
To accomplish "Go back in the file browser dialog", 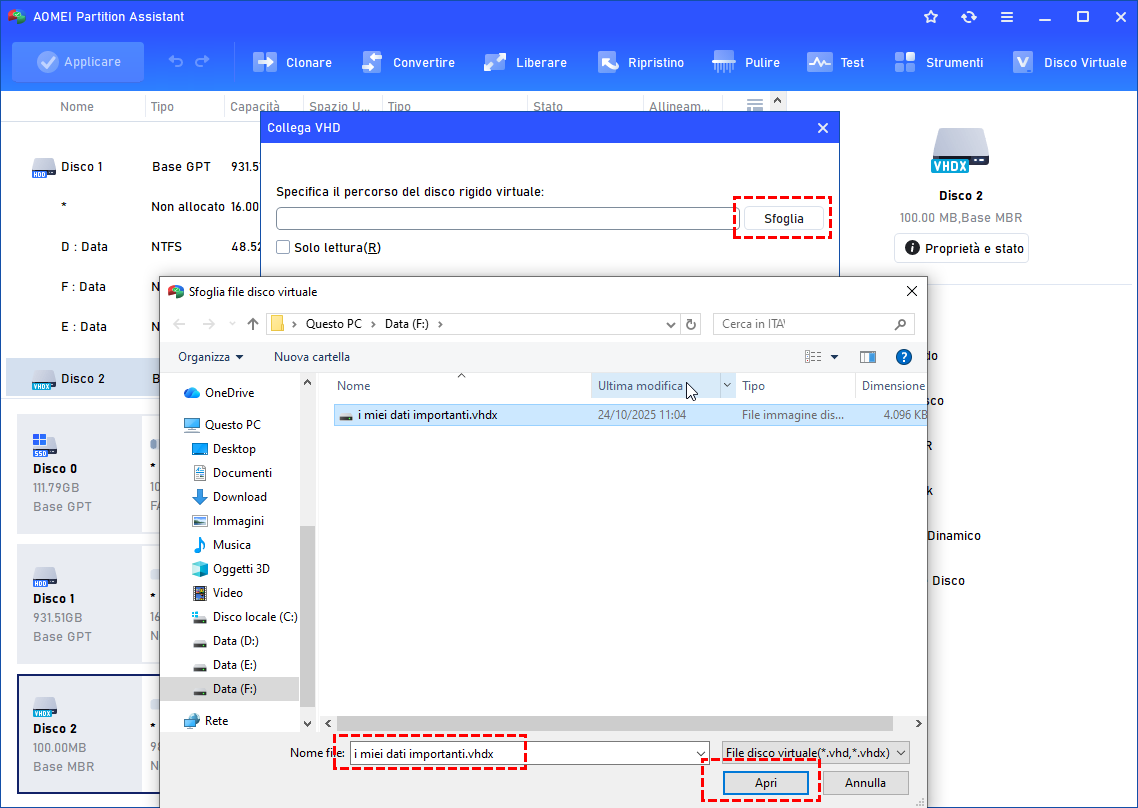I will pyautogui.click(x=180, y=324).
